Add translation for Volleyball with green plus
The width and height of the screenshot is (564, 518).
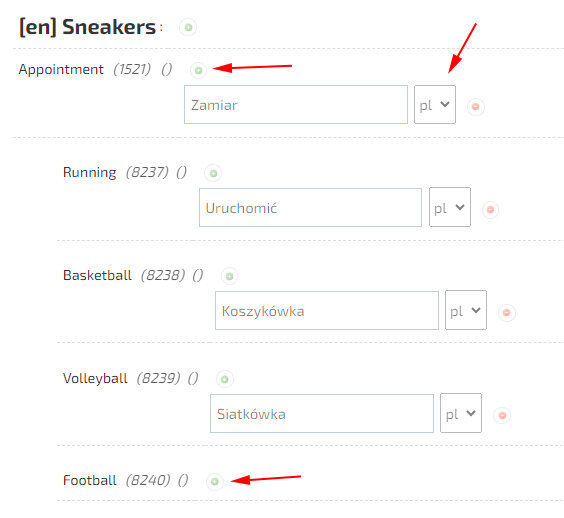(224, 379)
